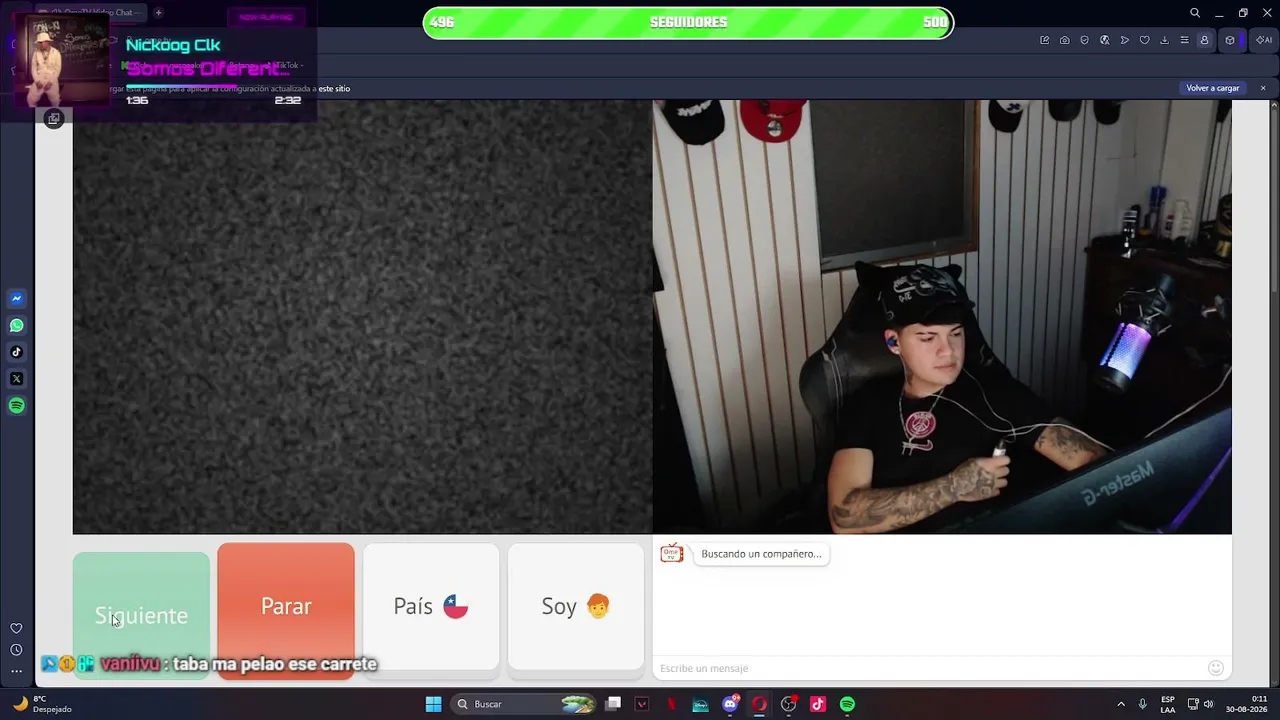Open X (Twitter) in the browser sidebar
Screen dimensions: 1280x720
(x=17, y=379)
